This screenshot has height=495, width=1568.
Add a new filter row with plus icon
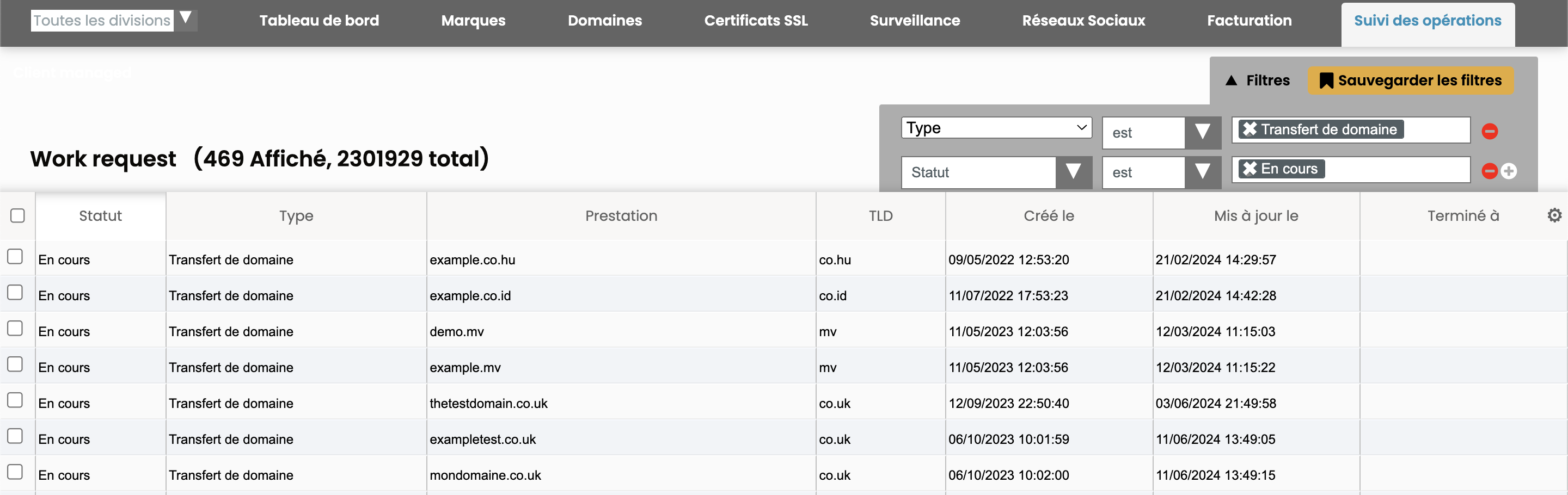pyautogui.click(x=1508, y=171)
